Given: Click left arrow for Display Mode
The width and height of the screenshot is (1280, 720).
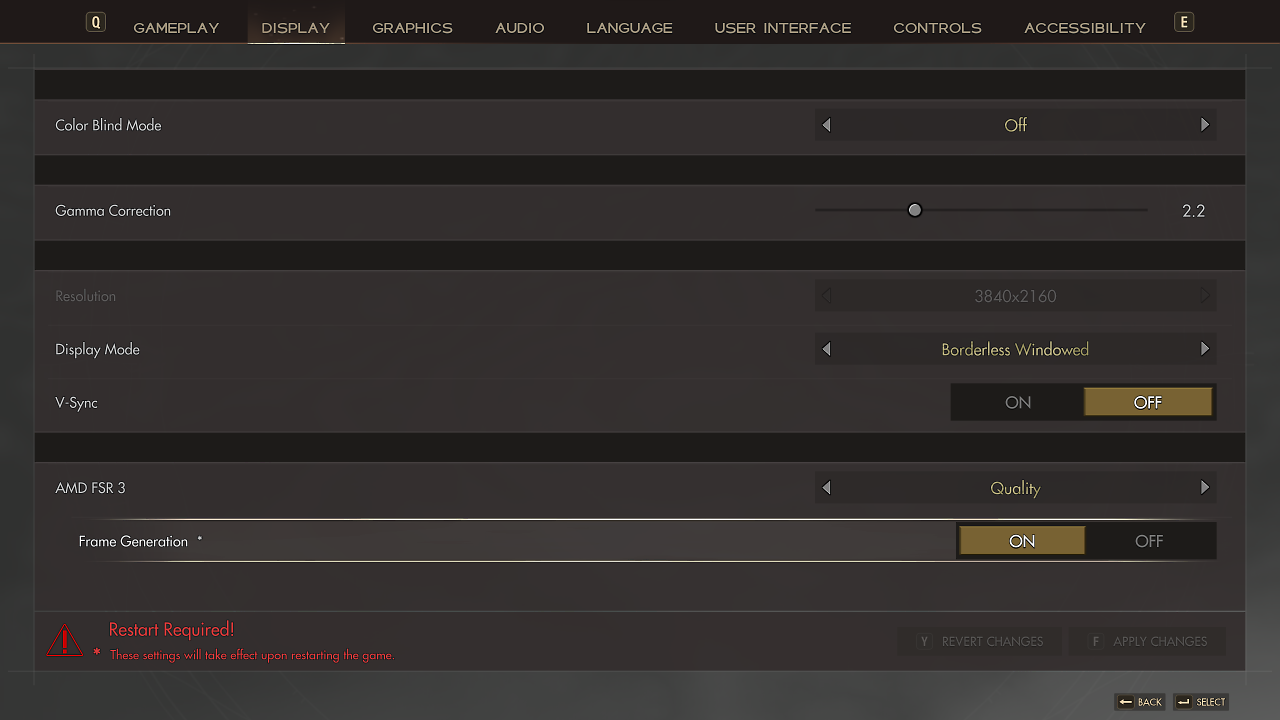Looking at the screenshot, I should pyautogui.click(x=826, y=349).
